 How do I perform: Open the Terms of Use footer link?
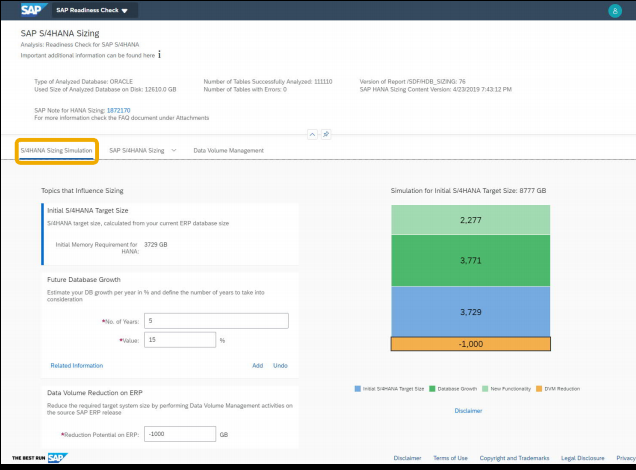(x=450, y=458)
